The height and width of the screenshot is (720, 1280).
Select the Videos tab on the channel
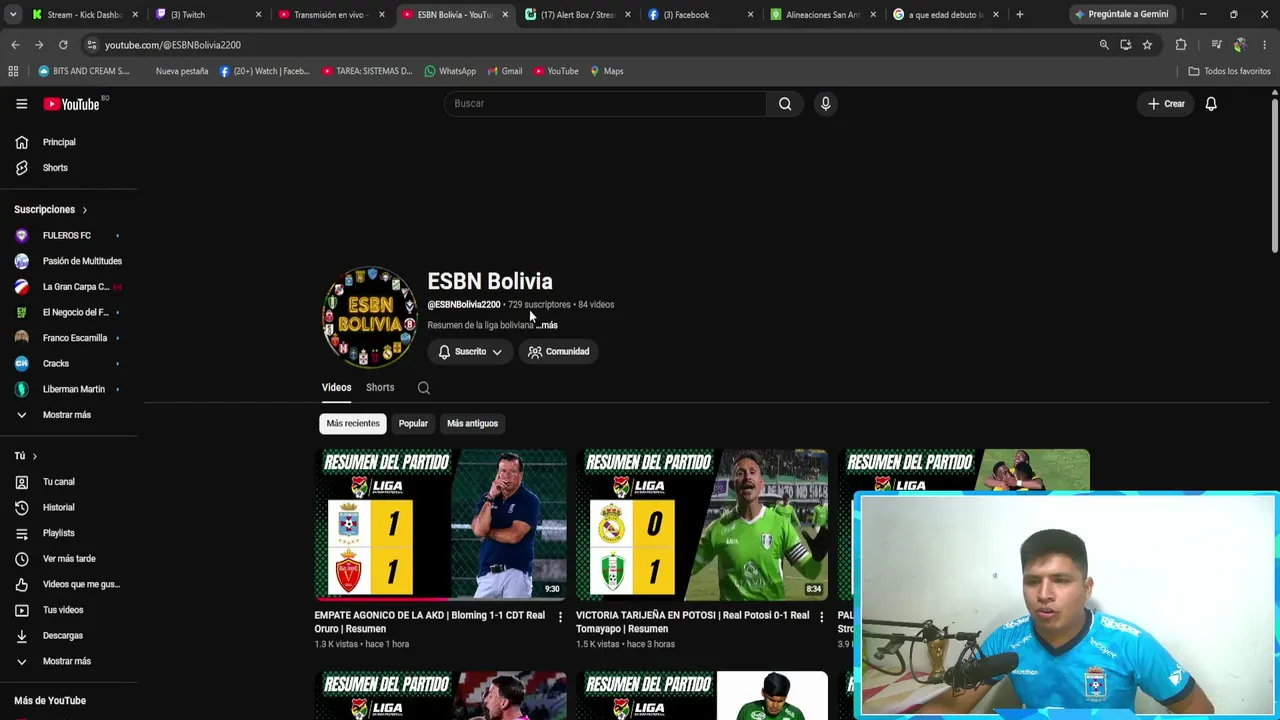pos(336,388)
